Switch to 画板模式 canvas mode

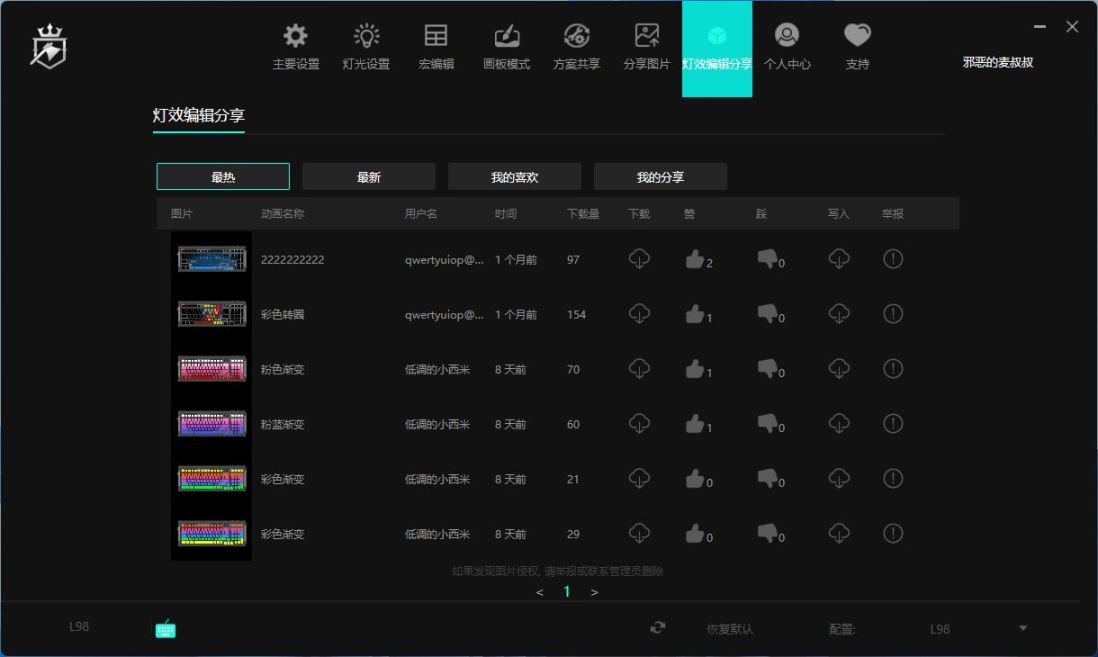506,47
